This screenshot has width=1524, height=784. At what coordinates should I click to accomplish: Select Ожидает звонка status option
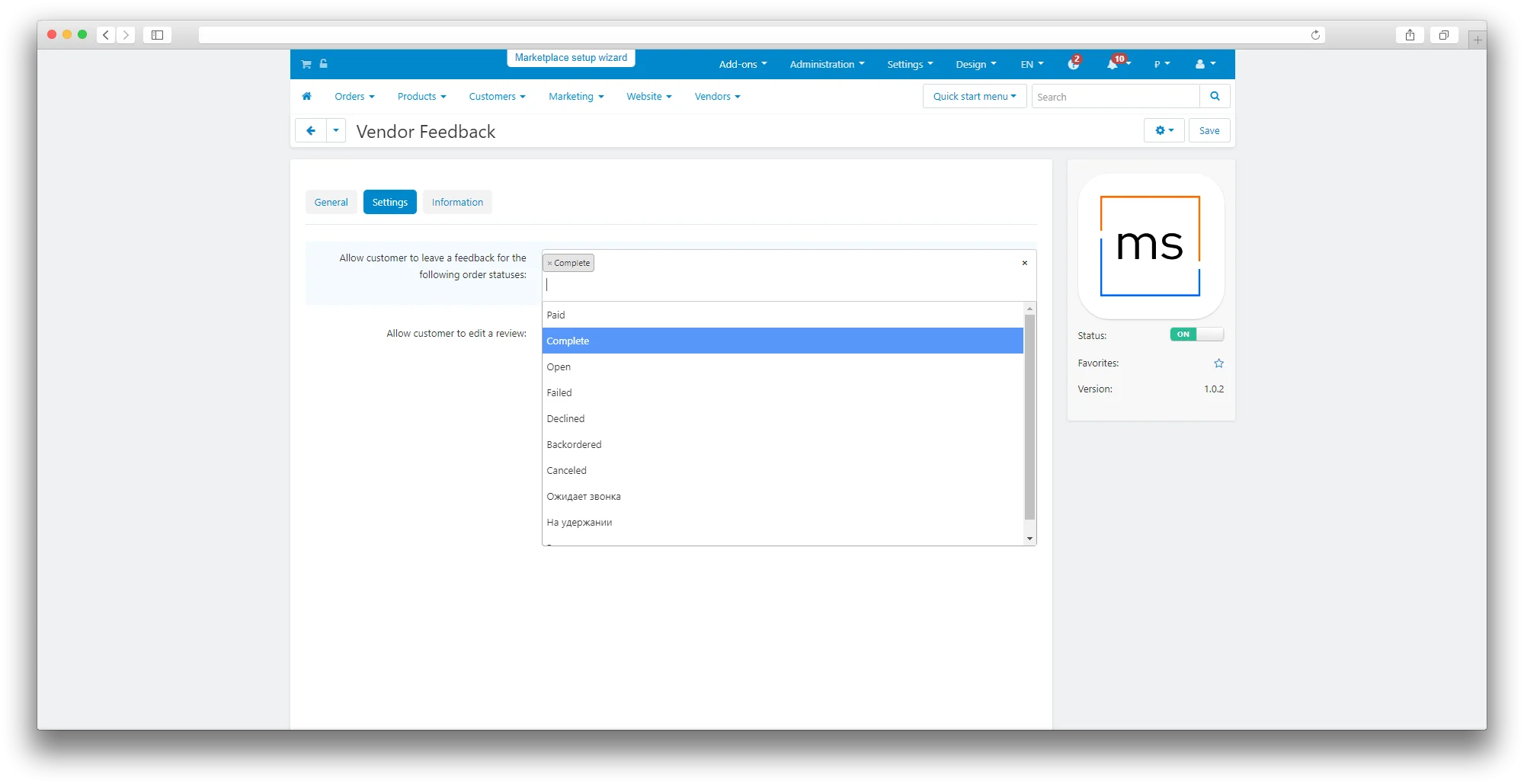click(783, 496)
